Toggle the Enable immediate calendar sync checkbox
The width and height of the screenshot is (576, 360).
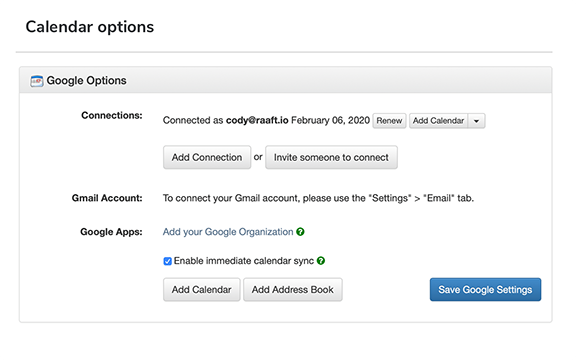tap(168, 261)
